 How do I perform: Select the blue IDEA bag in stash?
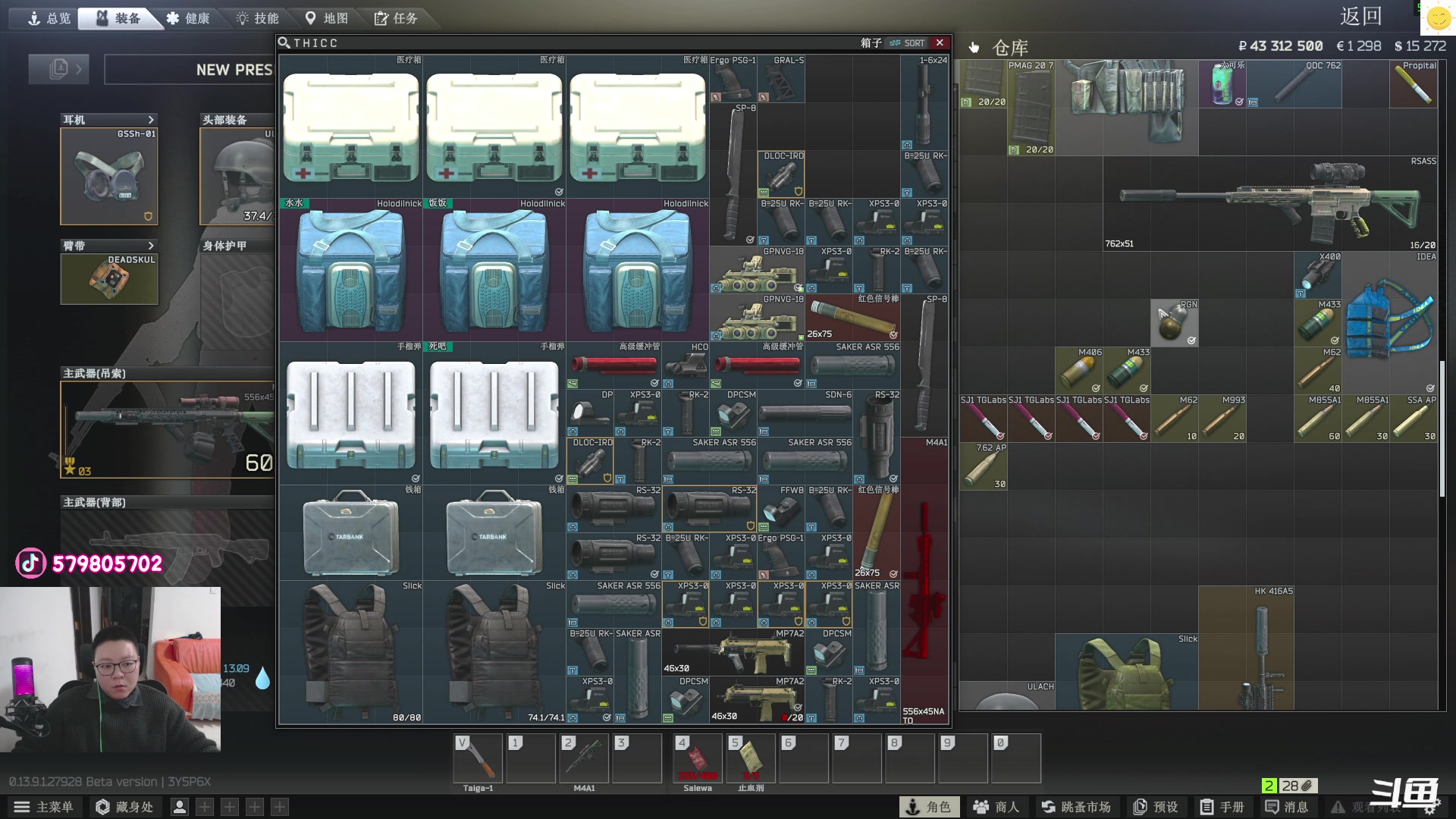click(1390, 322)
